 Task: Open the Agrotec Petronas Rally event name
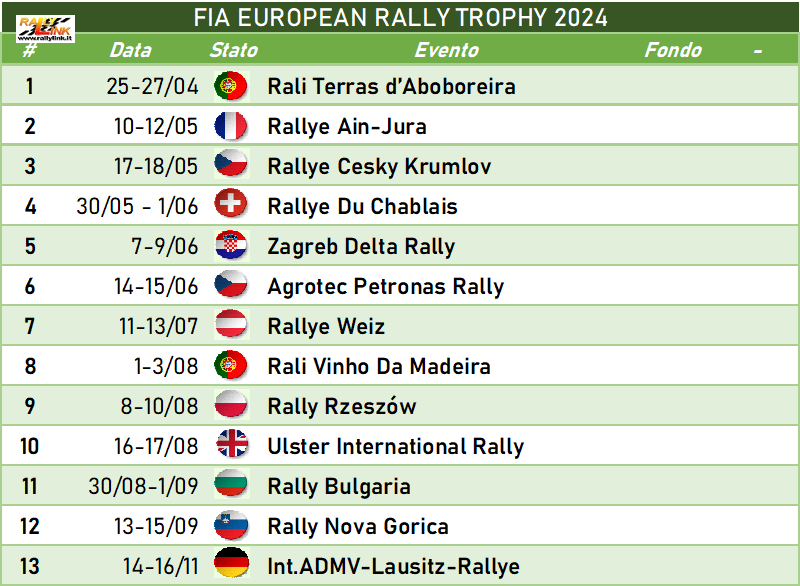tap(386, 287)
